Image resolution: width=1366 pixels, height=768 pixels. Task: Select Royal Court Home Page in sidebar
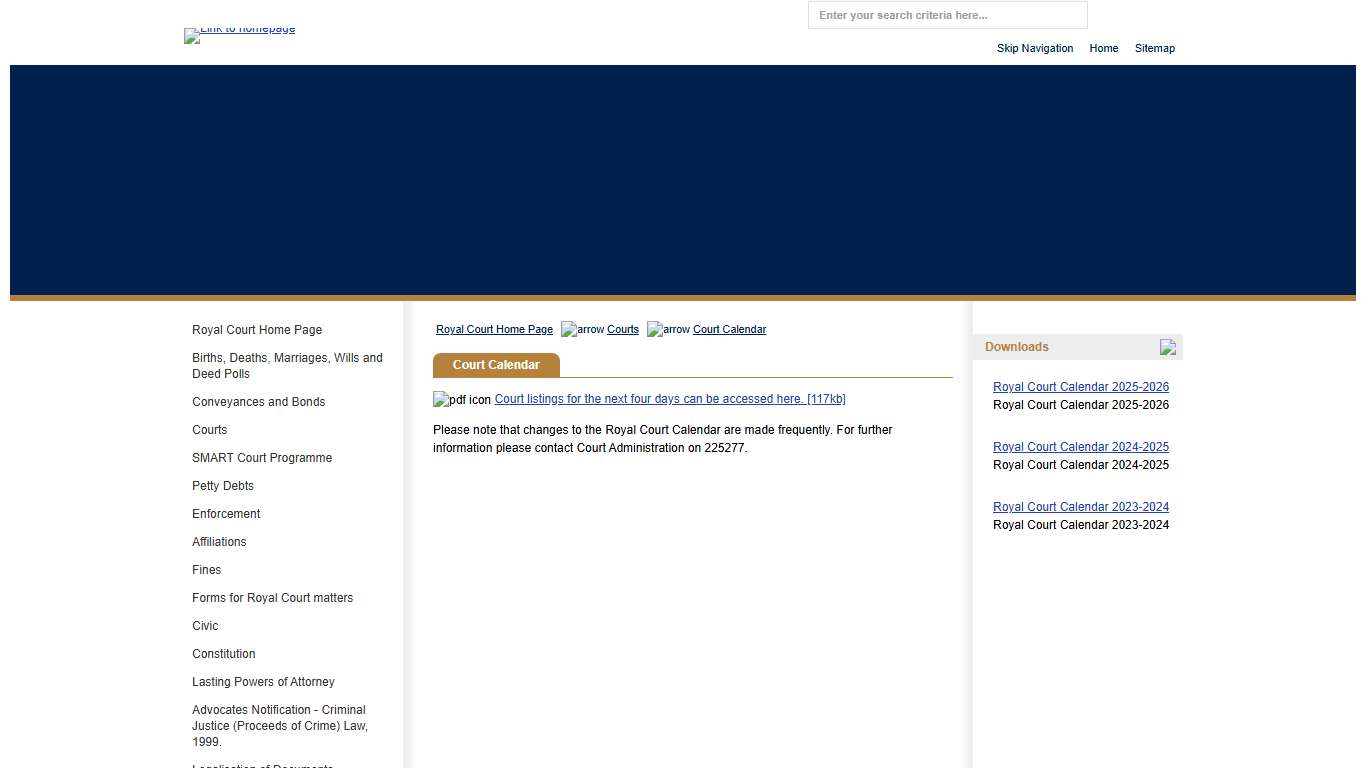[x=257, y=330]
